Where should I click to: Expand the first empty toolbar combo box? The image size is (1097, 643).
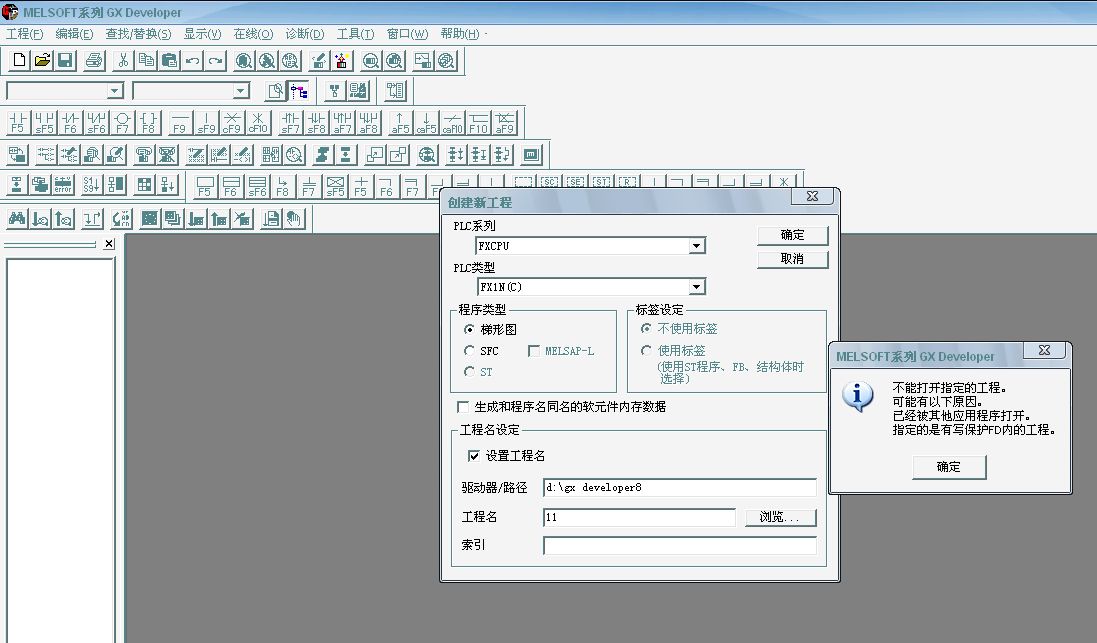115,91
